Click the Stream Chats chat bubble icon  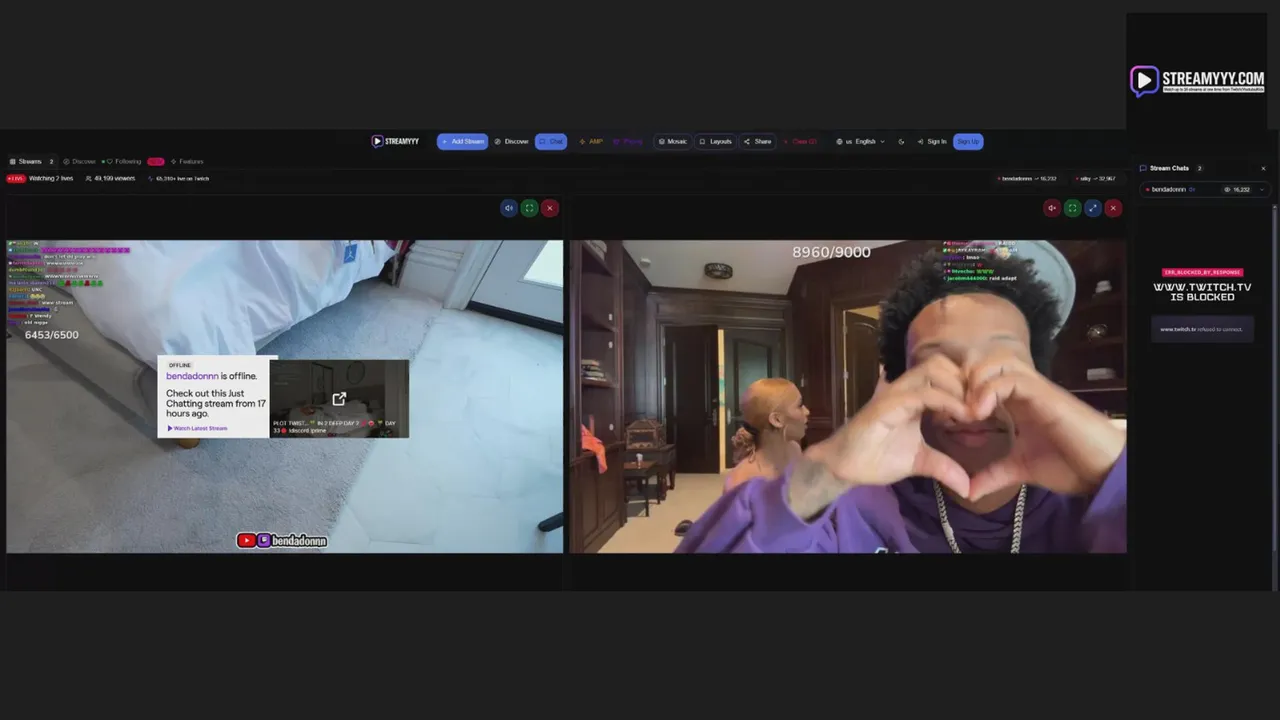click(x=1143, y=168)
